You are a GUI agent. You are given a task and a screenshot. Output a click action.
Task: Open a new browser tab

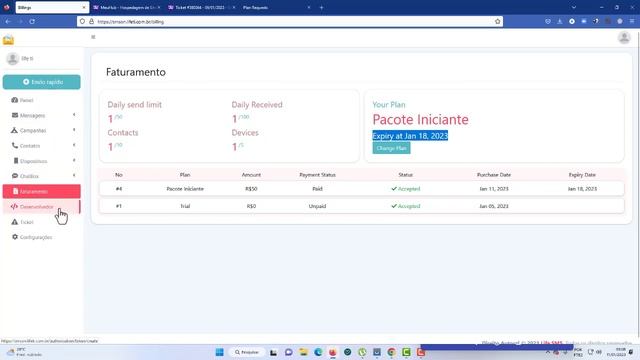(x=321, y=7)
